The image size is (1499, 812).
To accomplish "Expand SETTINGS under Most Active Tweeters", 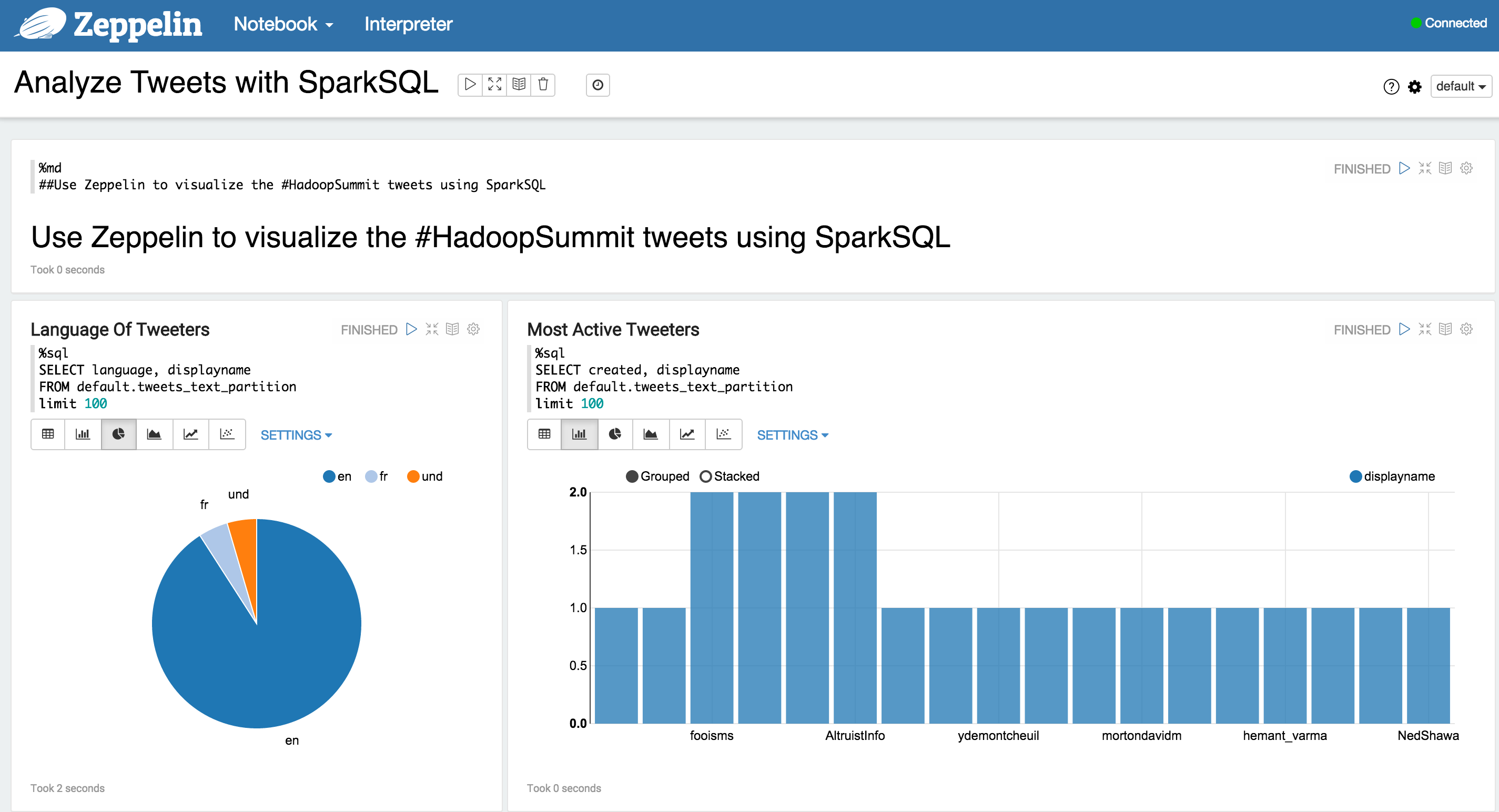I will pos(792,435).
